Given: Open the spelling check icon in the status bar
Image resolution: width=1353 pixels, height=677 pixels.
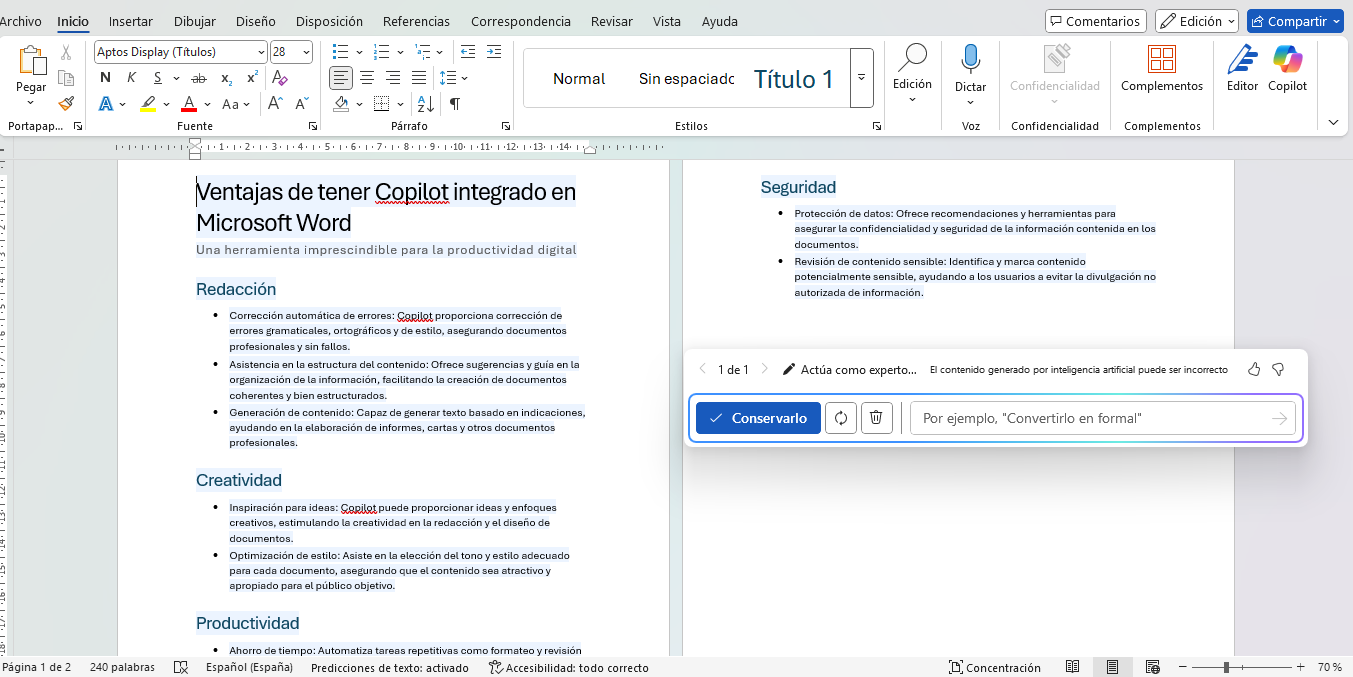Looking at the screenshot, I should [x=181, y=667].
